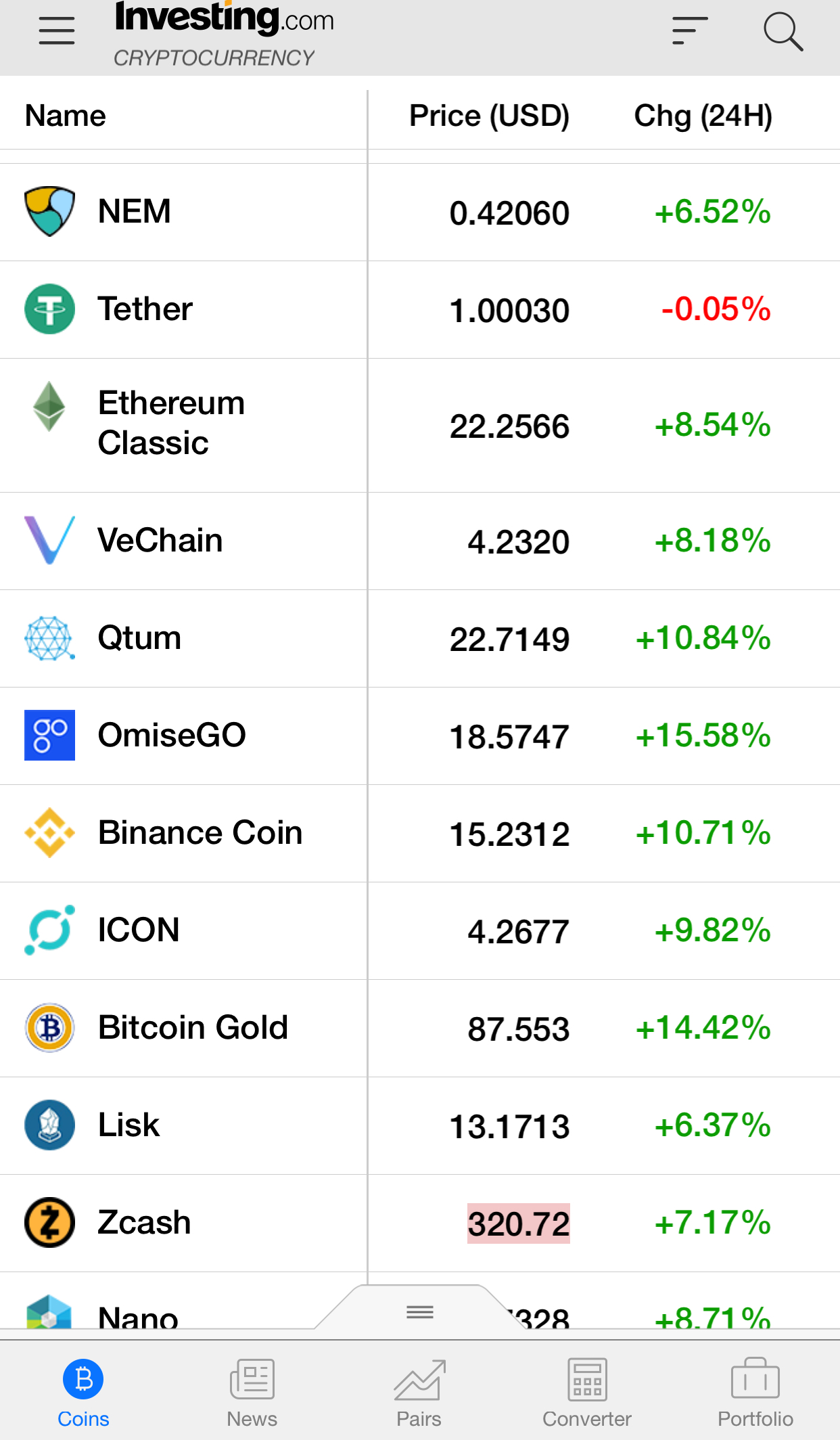Open the Ethereum Classic row
The width and height of the screenshot is (840, 1440).
[420, 426]
